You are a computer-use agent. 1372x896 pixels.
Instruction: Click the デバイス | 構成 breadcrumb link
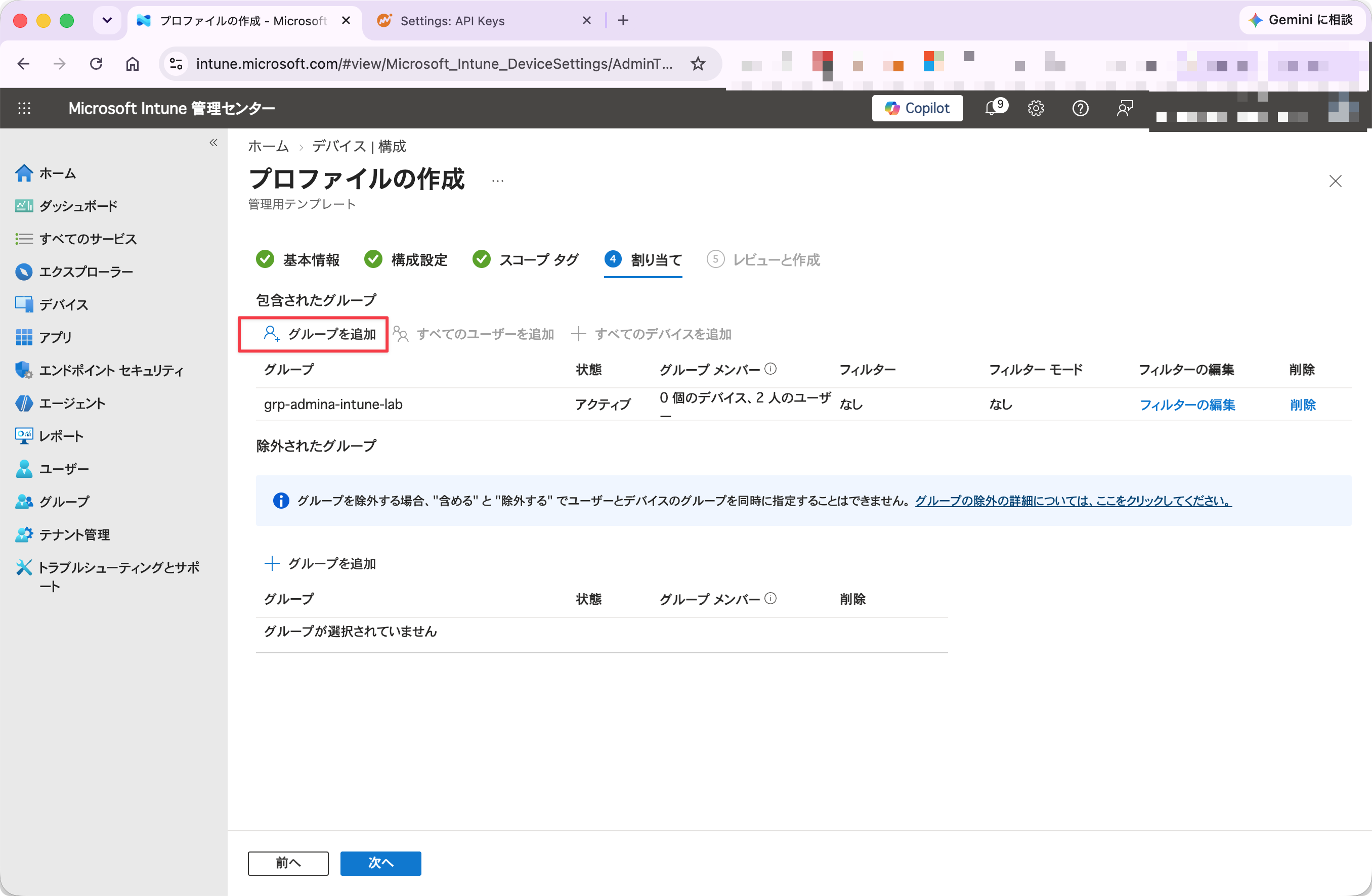coord(359,146)
